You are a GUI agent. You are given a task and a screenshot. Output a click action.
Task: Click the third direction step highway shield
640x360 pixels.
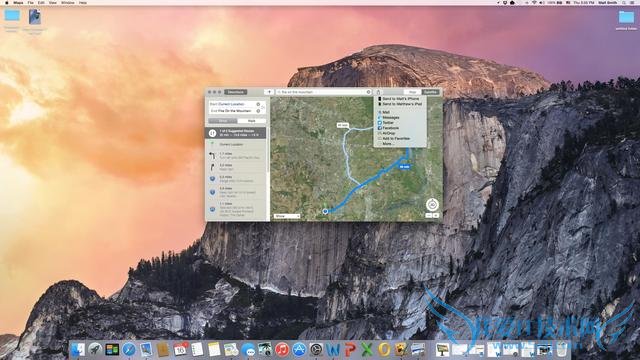212,179
